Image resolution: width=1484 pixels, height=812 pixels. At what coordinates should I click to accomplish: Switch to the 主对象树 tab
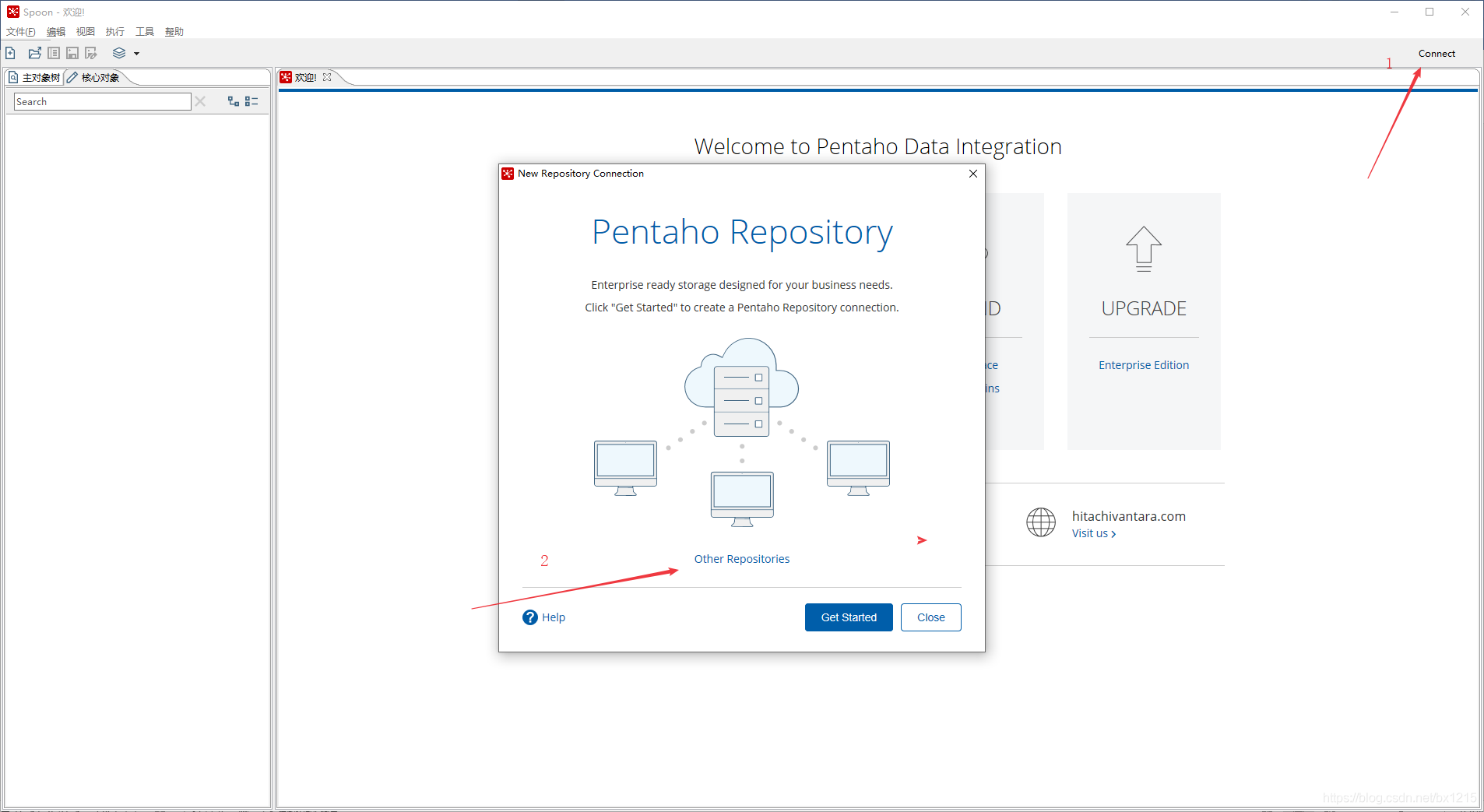pos(34,77)
